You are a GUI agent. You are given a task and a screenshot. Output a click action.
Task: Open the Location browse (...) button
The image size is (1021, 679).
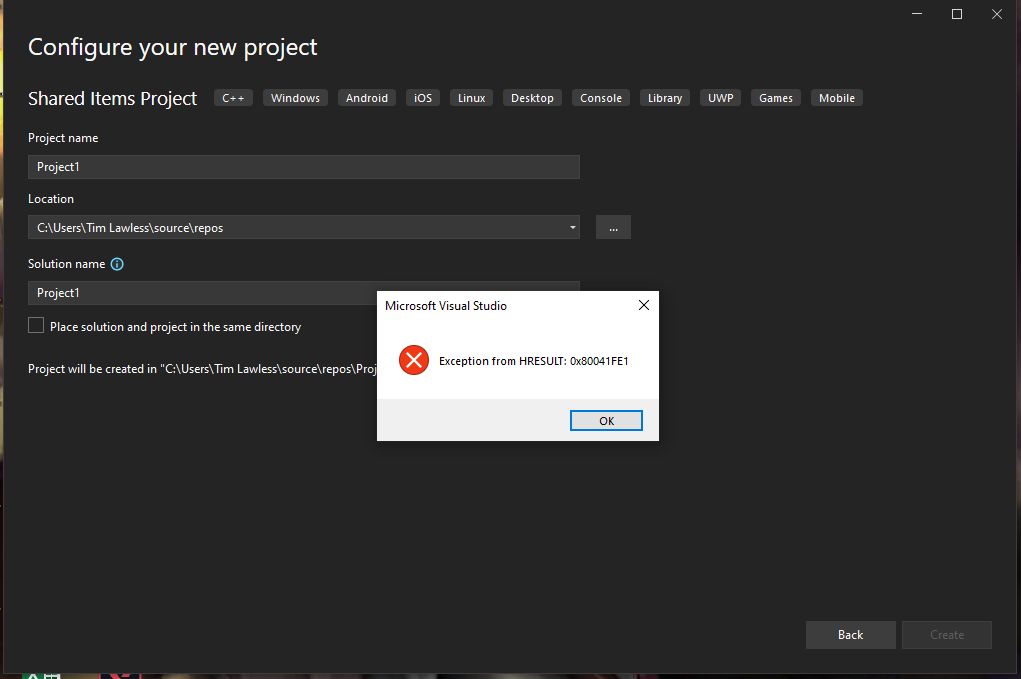[613, 227]
